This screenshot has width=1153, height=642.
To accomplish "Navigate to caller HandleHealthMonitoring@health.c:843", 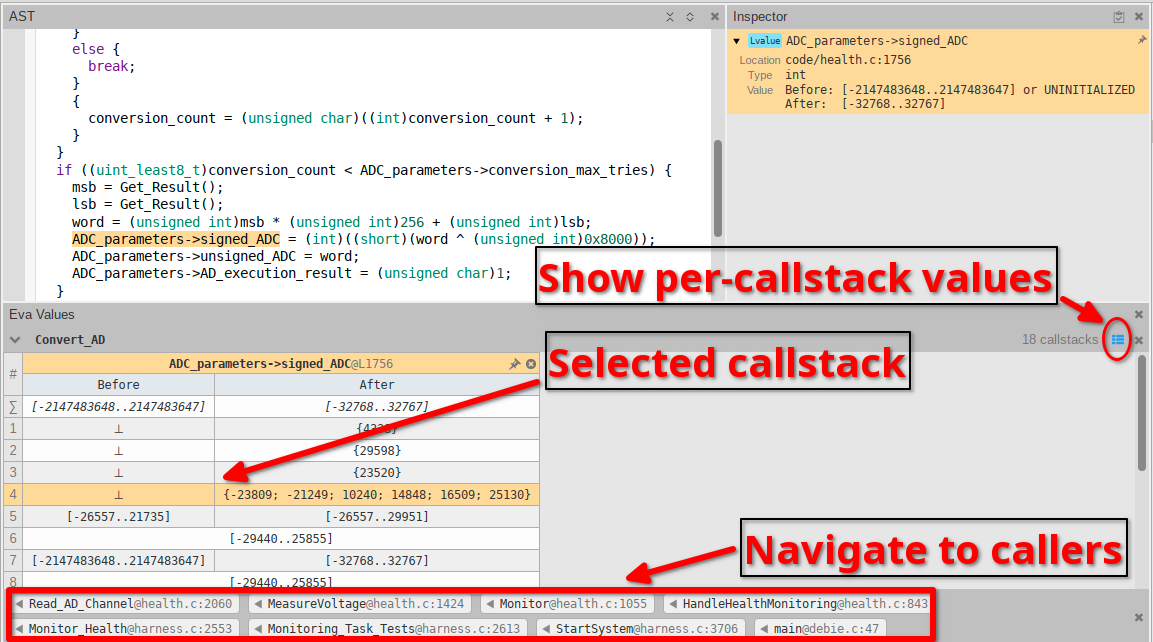I will point(799,604).
